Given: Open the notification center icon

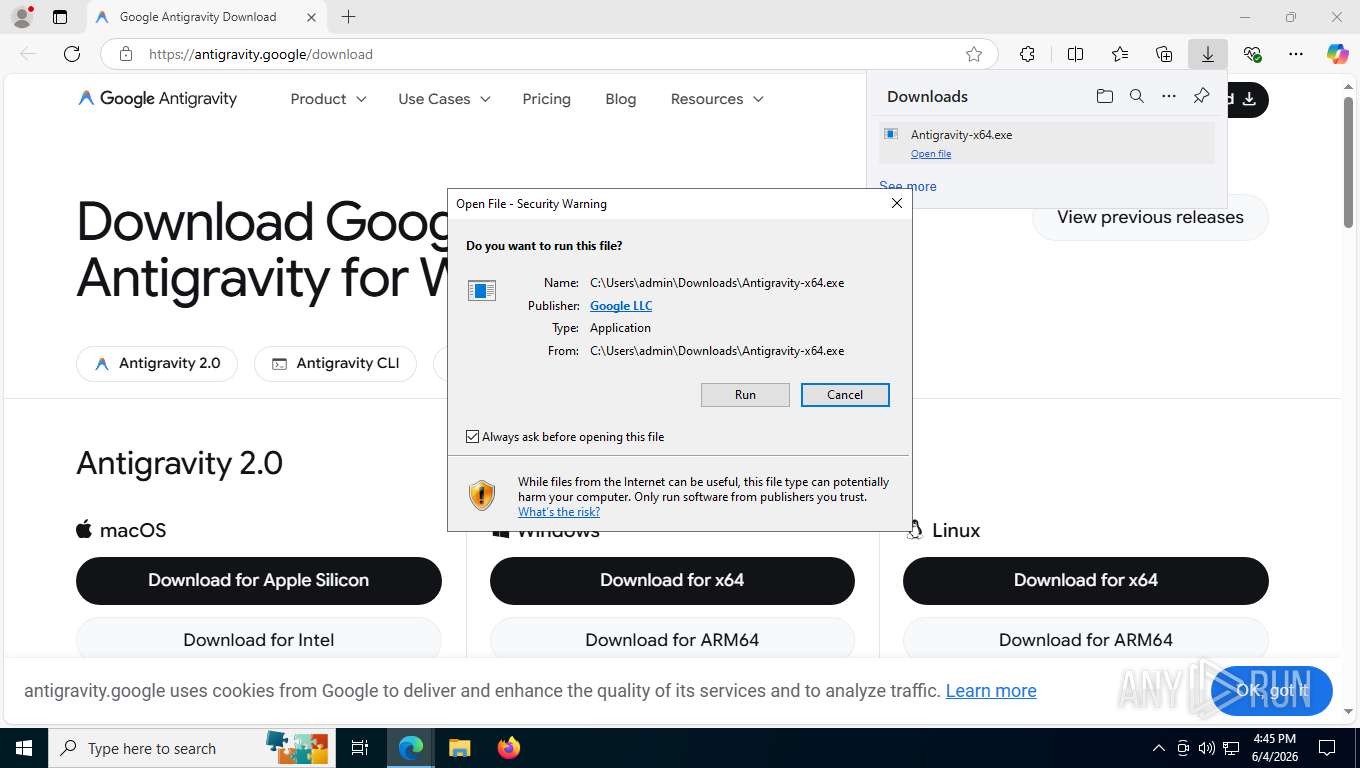Looking at the screenshot, I should point(1327,748).
